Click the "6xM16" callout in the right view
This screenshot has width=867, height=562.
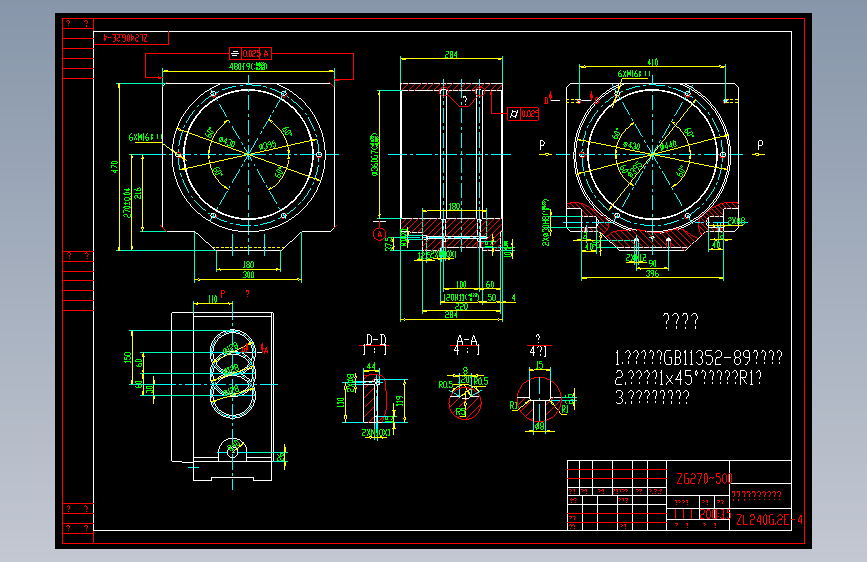(x=634, y=74)
